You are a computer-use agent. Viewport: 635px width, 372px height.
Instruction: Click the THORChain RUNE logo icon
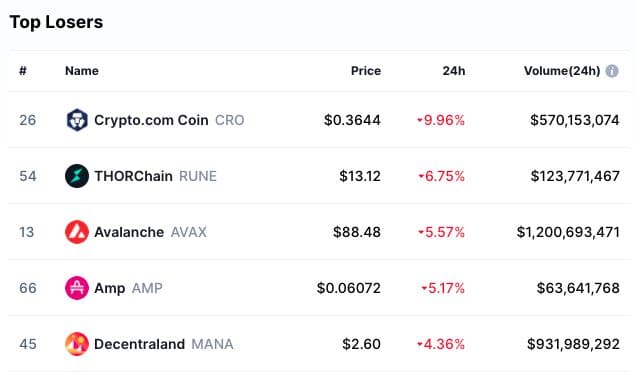[x=77, y=176]
